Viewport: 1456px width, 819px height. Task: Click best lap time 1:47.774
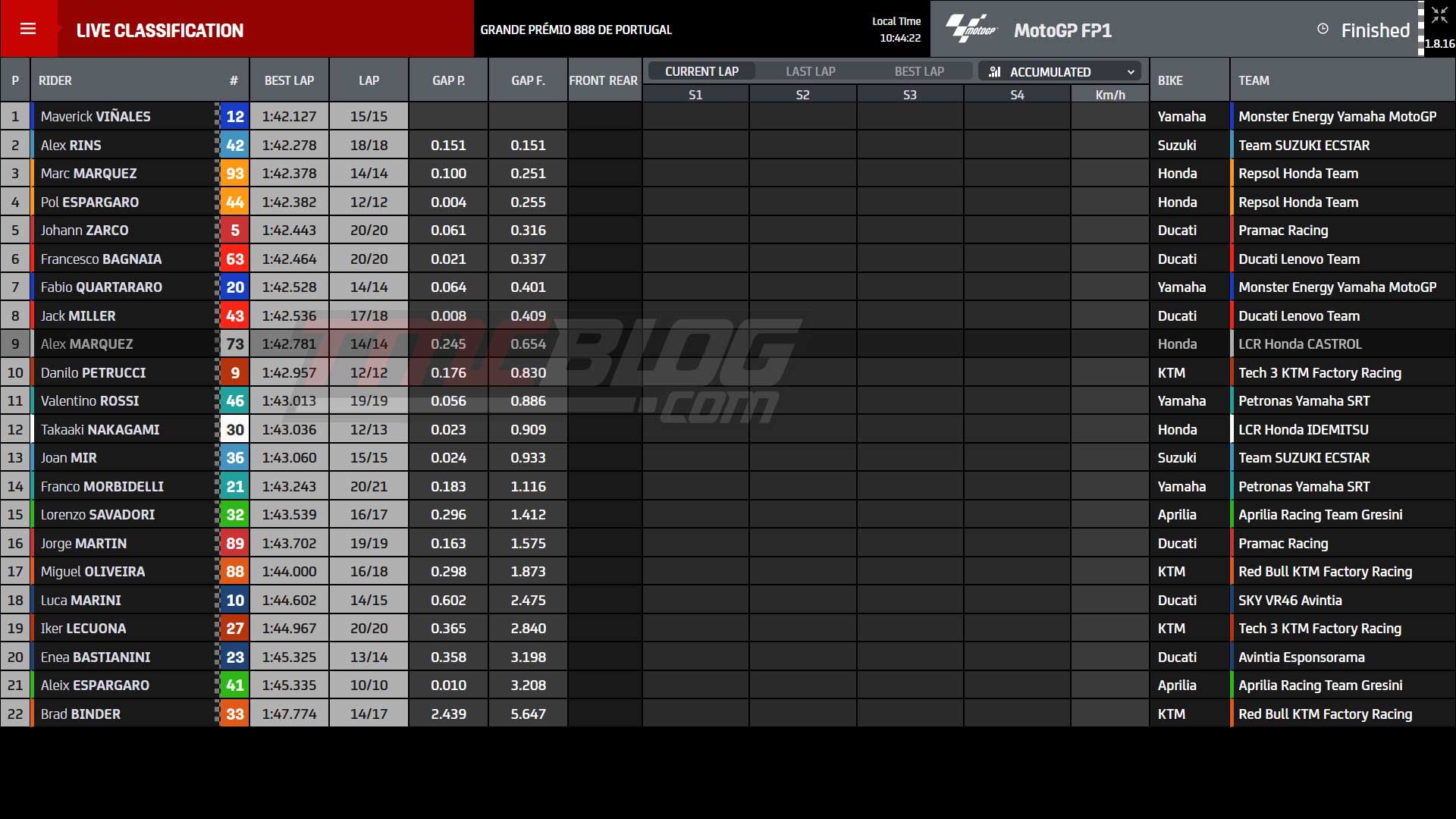[x=289, y=714]
